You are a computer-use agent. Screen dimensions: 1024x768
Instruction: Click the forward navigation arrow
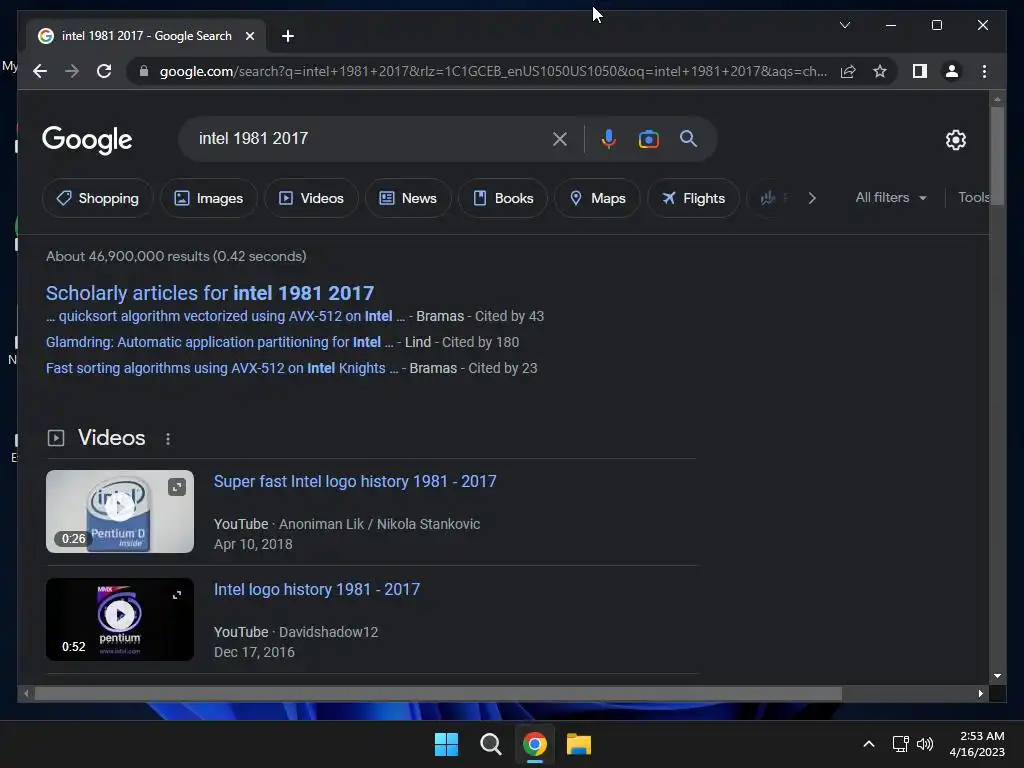pos(72,71)
